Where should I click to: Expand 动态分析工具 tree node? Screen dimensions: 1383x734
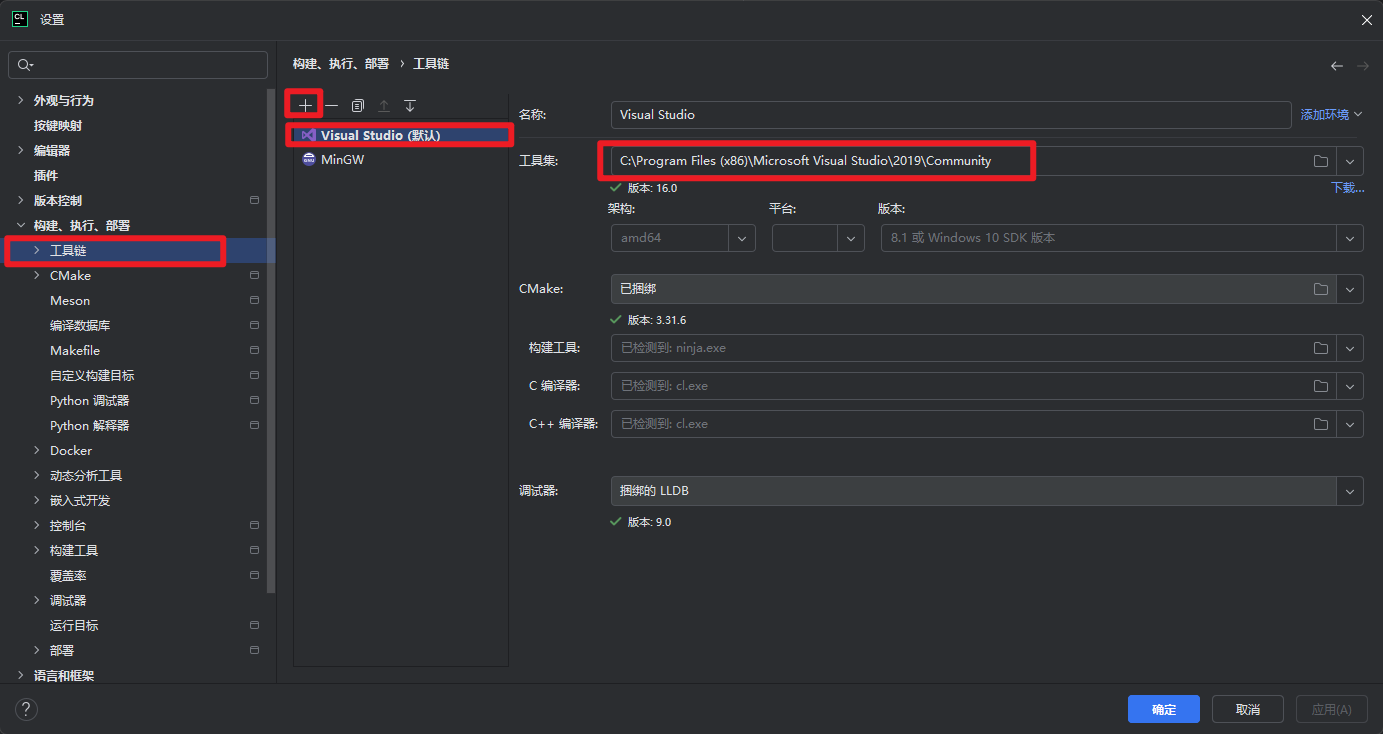37,476
